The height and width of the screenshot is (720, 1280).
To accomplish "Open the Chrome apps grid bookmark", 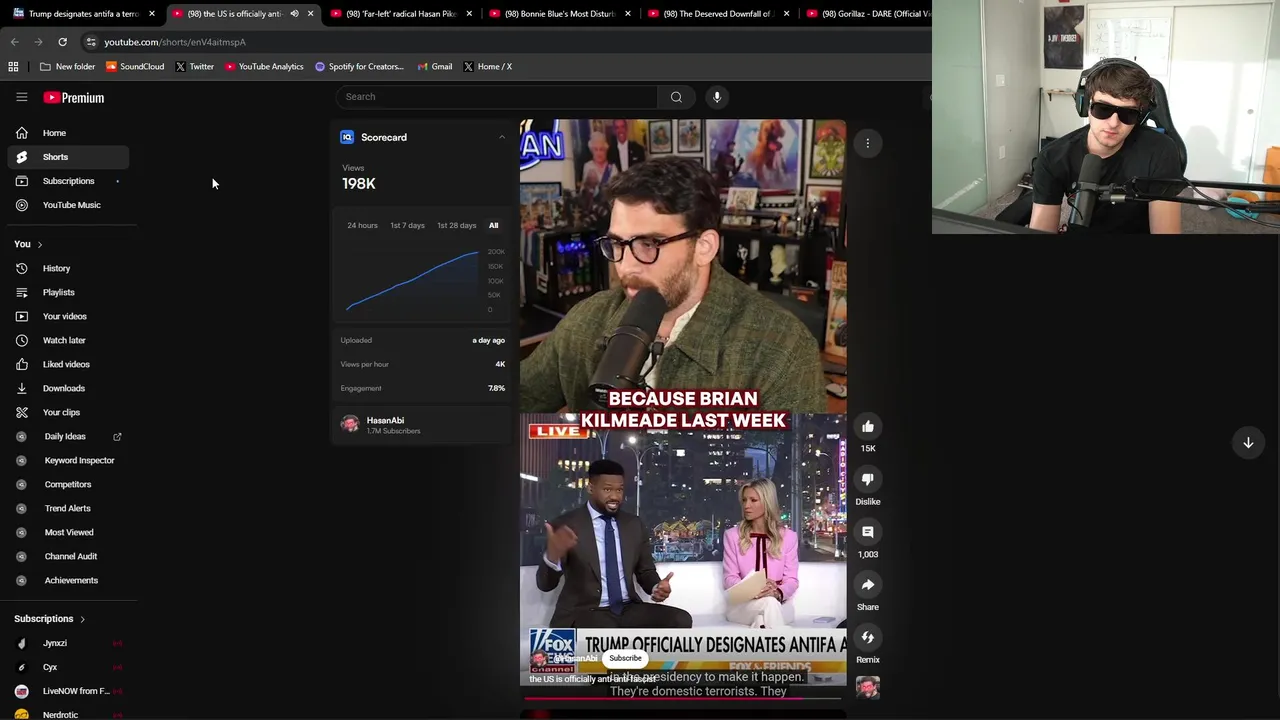I will 13,66.
